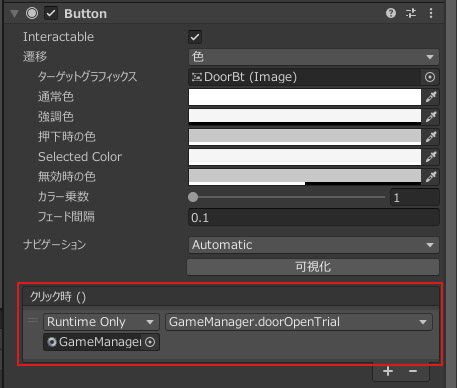Click the GameManager object reference field
457x388 pixels.
[x=93, y=342]
